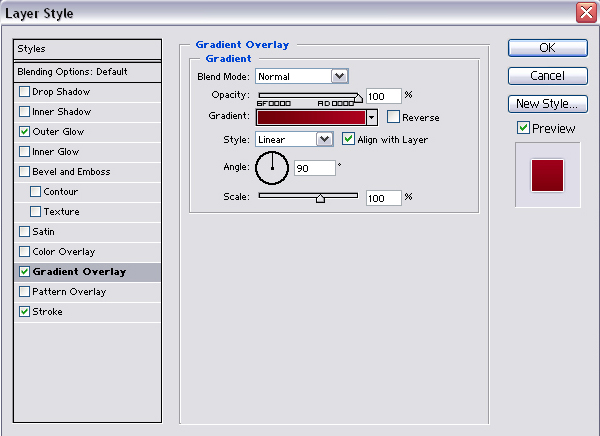Open the gradient Style dropdown
The height and width of the screenshot is (436, 600).
(x=325, y=139)
